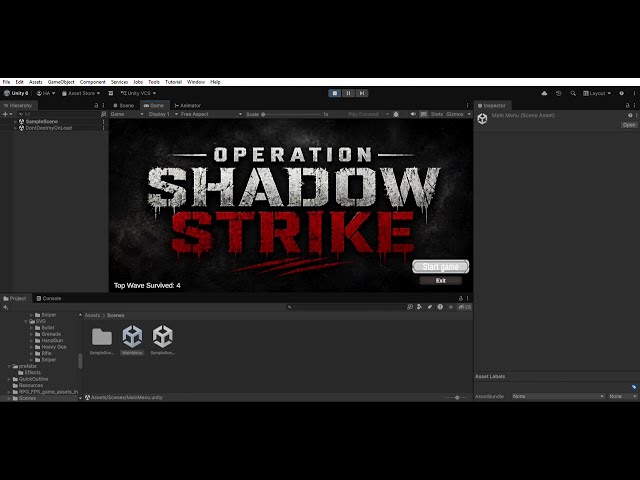Toggle Gizmos in Game view
The width and height of the screenshot is (640, 480).
[x=455, y=114]
